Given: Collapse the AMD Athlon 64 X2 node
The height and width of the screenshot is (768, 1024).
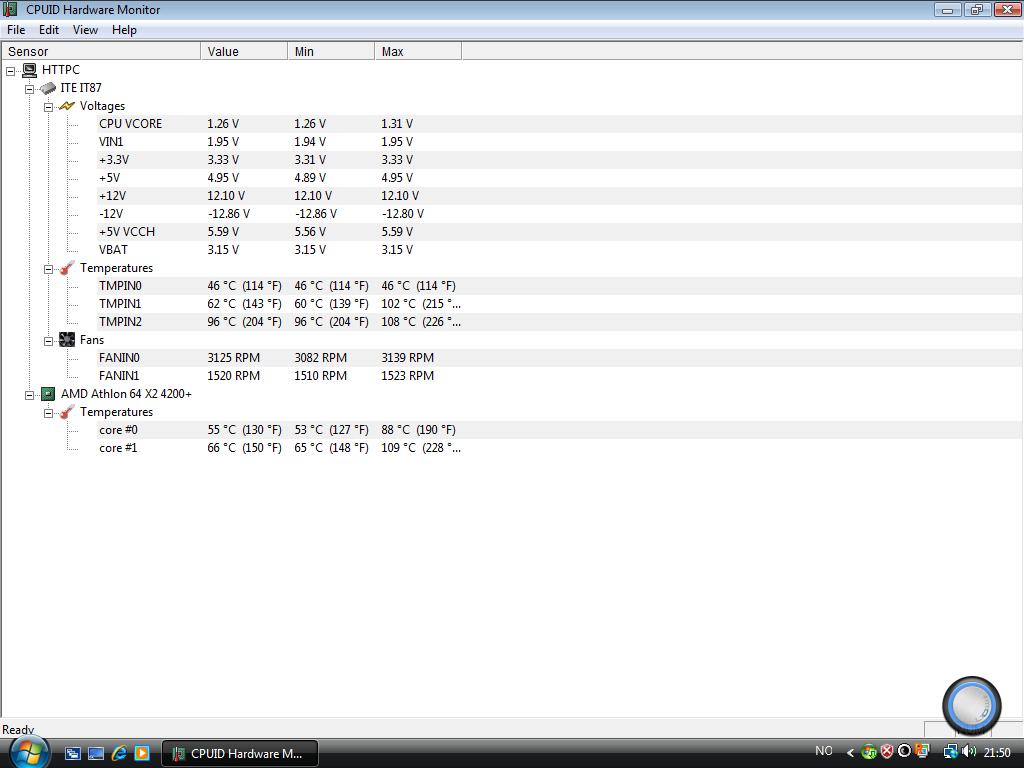Looking at the screenshot, I should coord(30,394).
